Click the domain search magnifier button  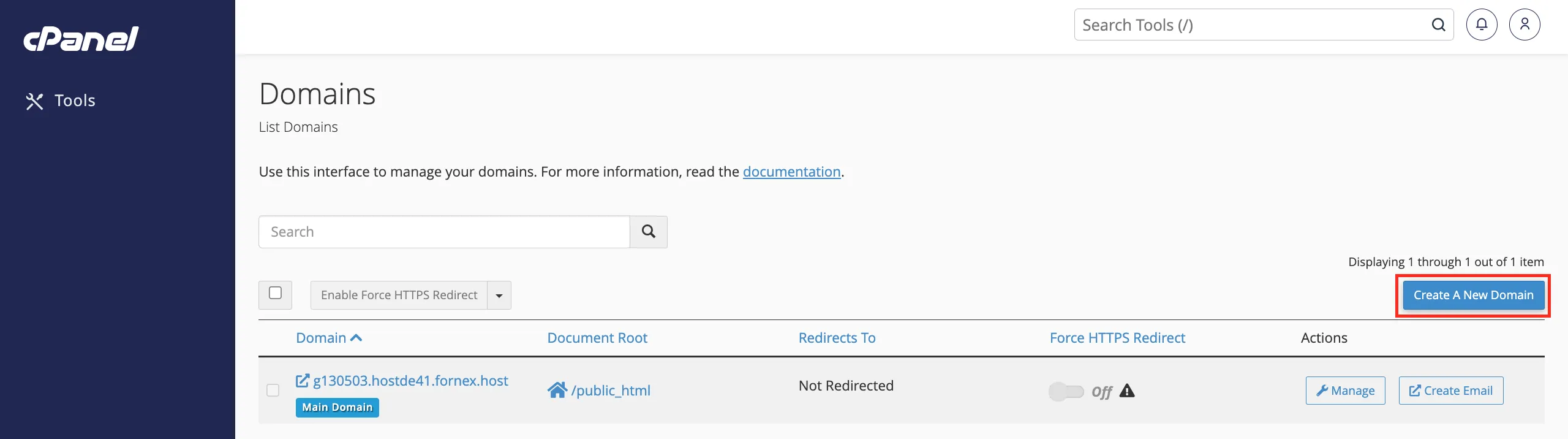(x=649, y=232)
